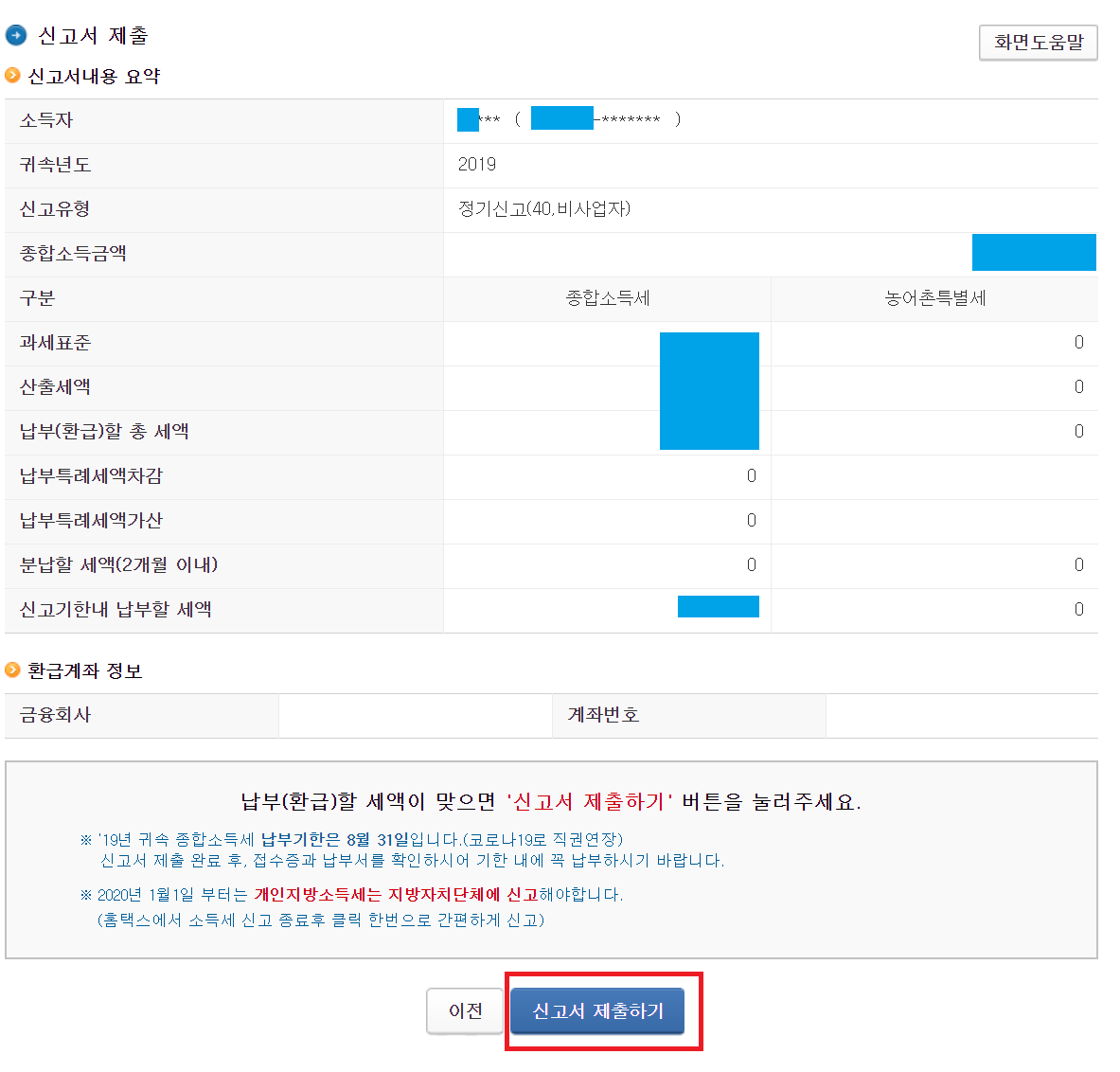Click the red '신고서 제출하기' text in notice
Image resolution: width=1120 pixels, height=1072 pixels.
click(590, 802)
